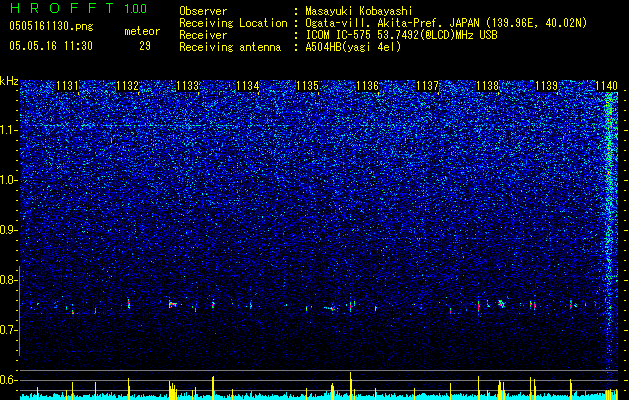Click the 0.9 frequency axis label
This screenshot has height=400, width=629.
click(7, 230)
